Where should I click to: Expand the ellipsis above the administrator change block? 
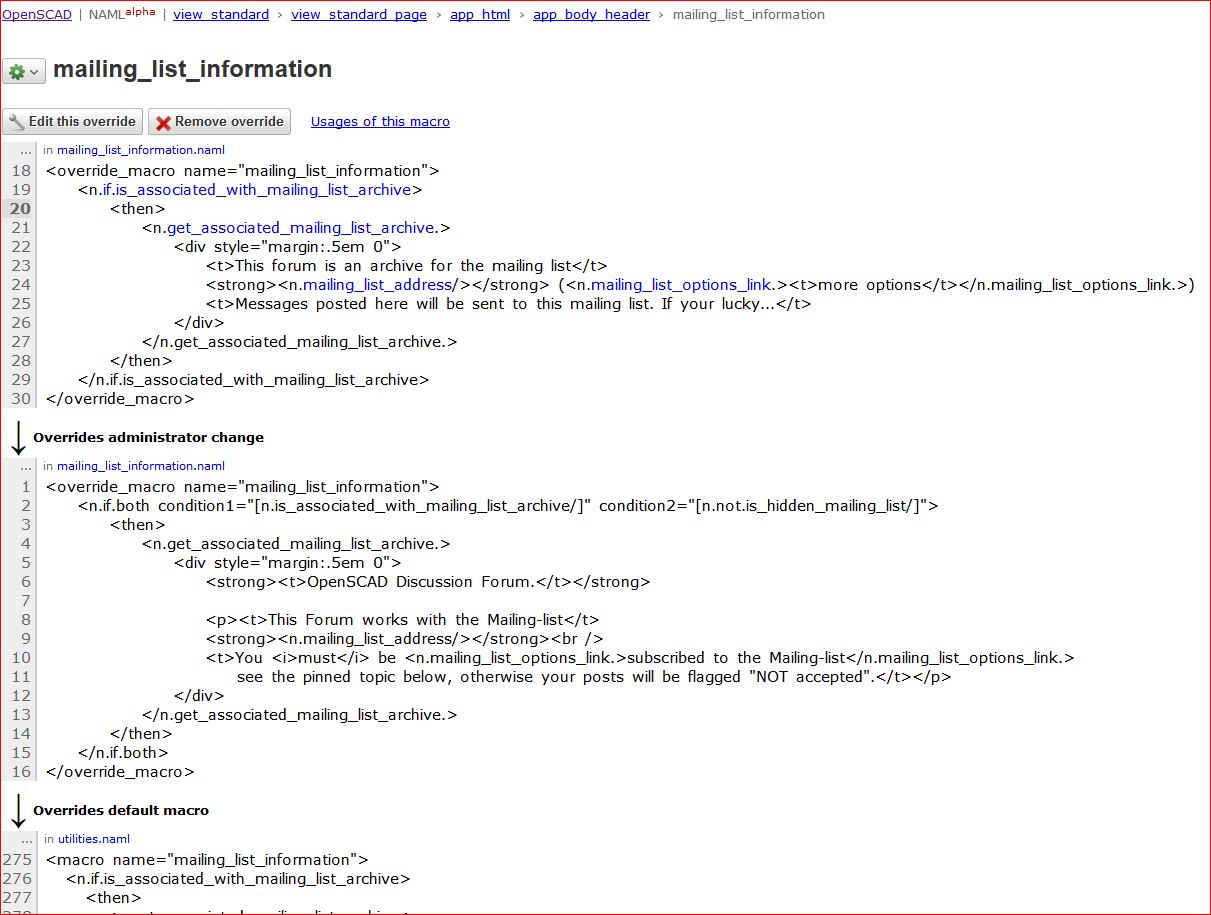[26, 467]
